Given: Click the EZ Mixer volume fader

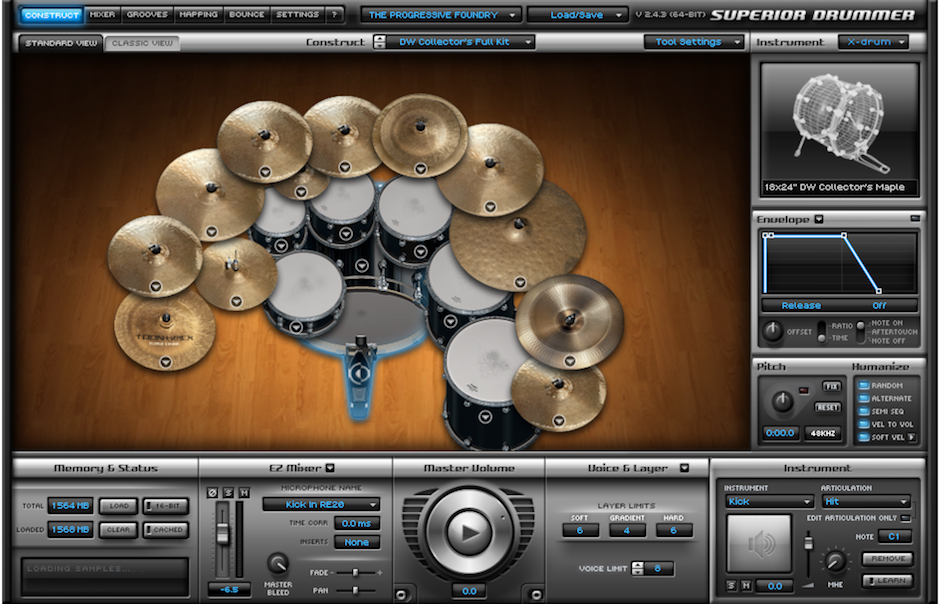Looking at the screenshot, I should 222,533.
